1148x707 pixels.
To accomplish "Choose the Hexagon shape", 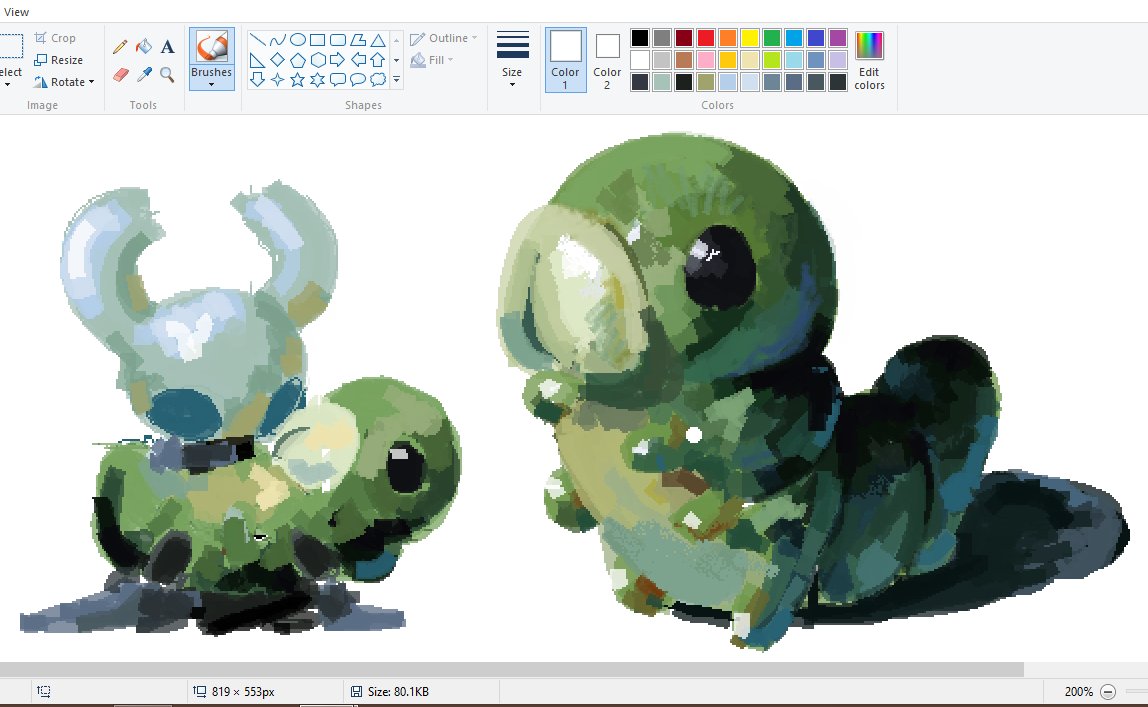I will 317,60.
